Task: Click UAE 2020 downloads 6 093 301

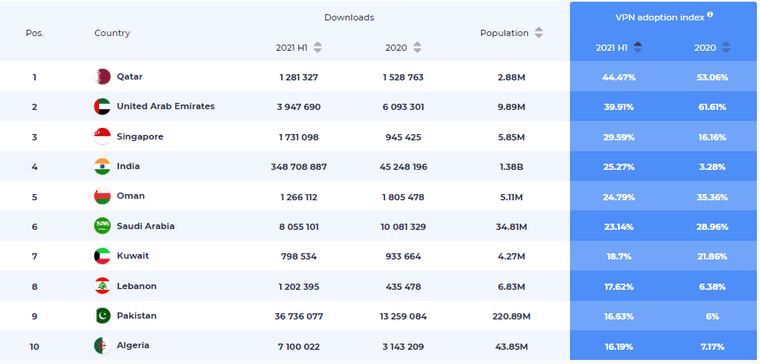Action: 403,107
